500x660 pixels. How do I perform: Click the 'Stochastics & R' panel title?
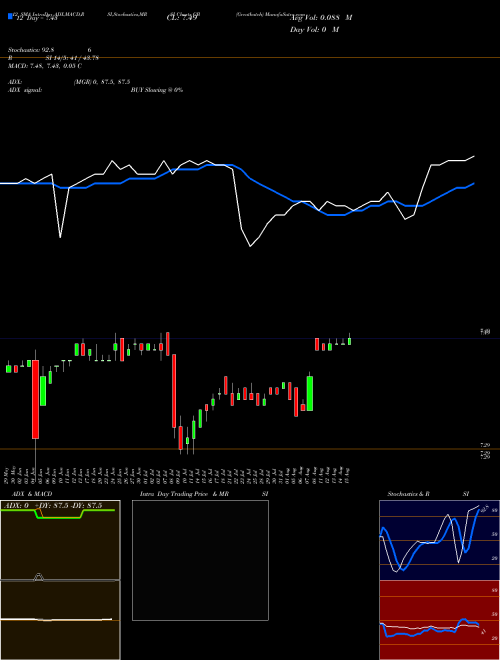click(409, 494)
